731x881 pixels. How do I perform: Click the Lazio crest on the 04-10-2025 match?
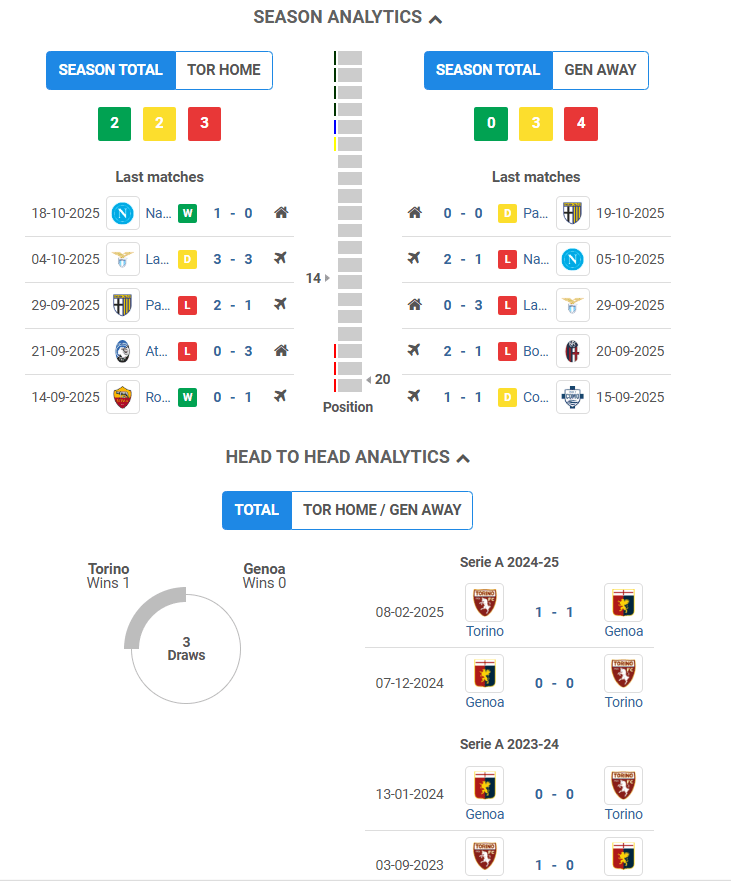(x=123, y=259)
